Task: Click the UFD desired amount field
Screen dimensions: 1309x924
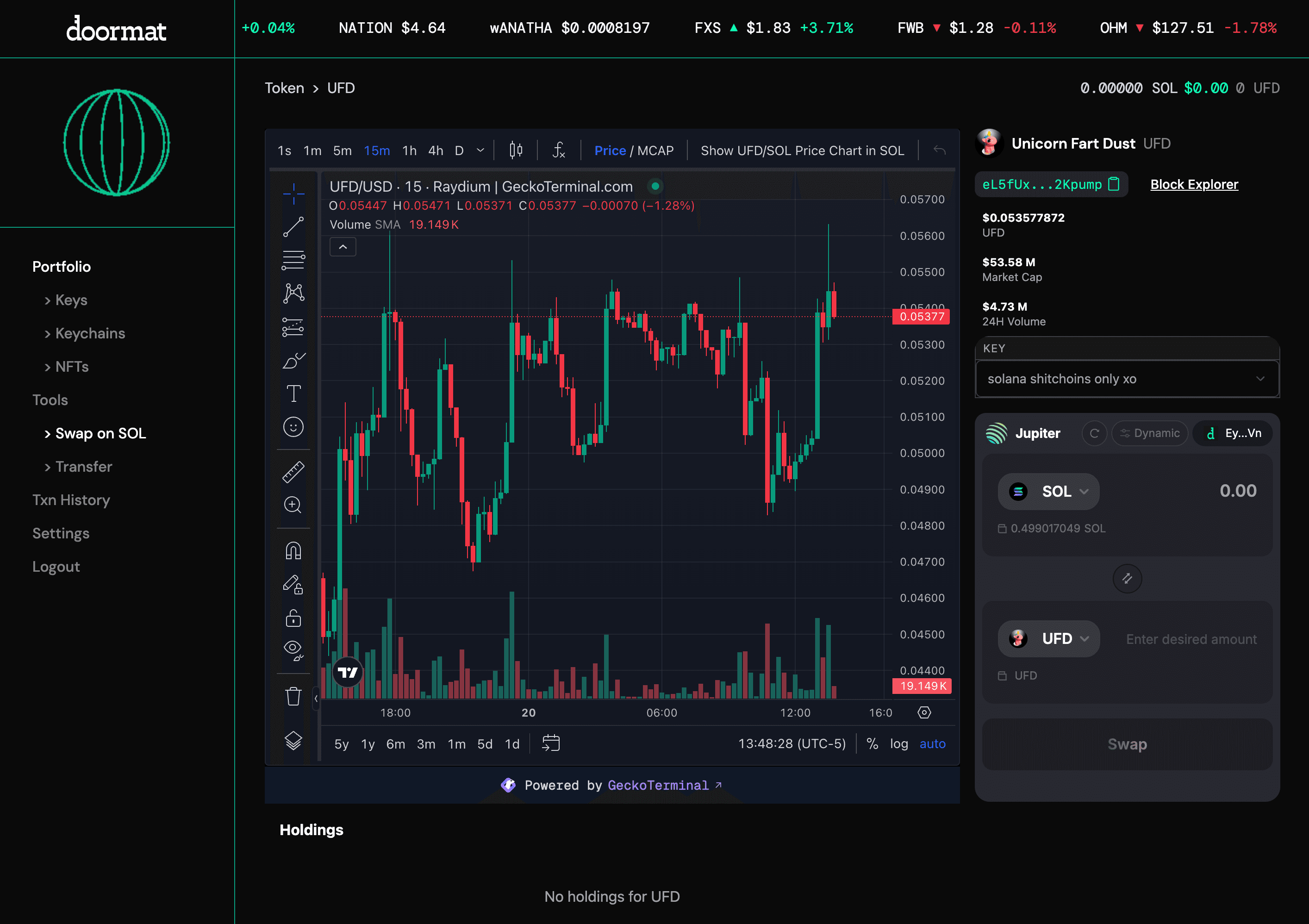Action: [x=1191, y=639]
